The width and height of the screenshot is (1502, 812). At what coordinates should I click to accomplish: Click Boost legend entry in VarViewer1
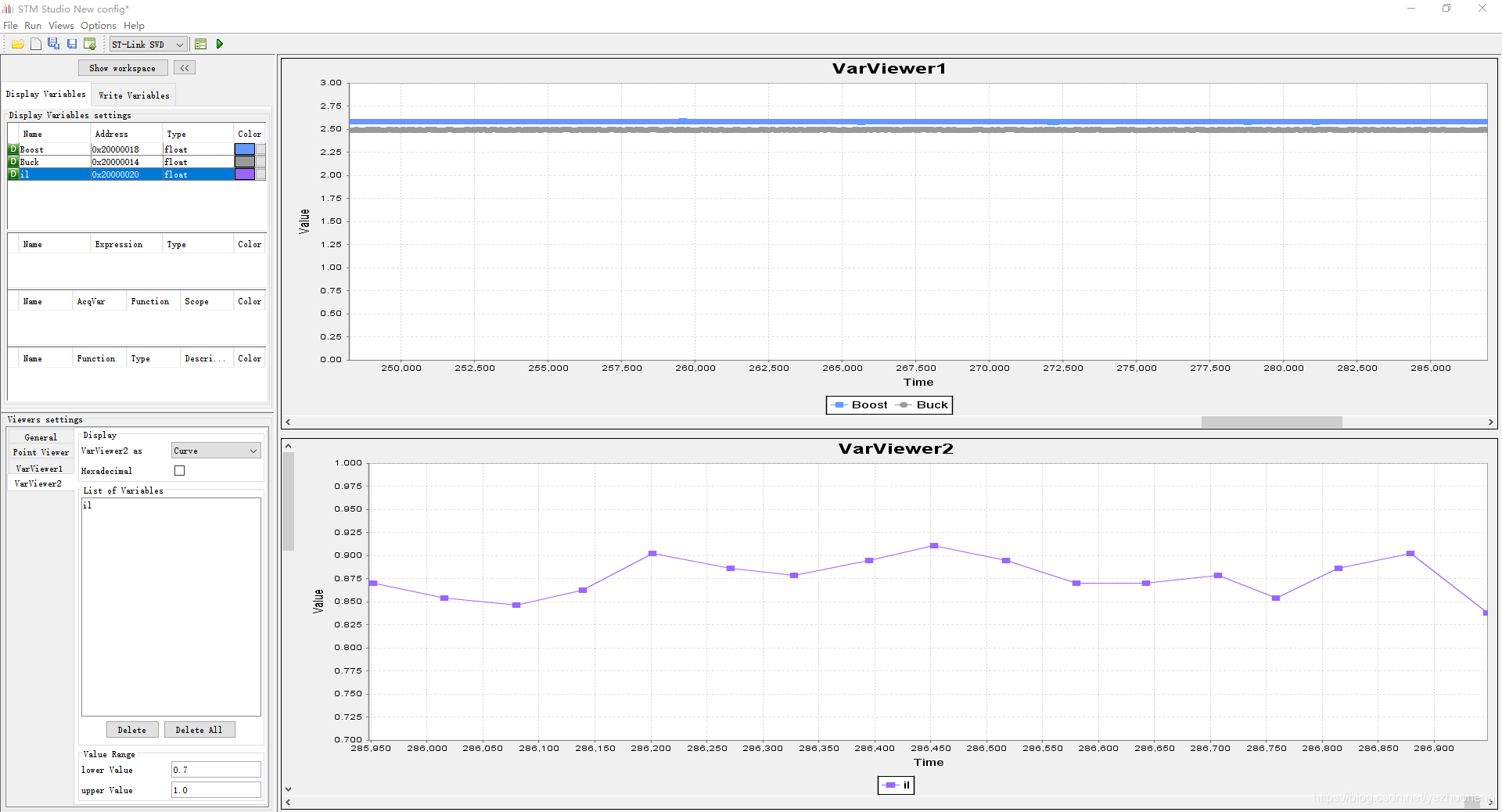[x=861, y=405]
